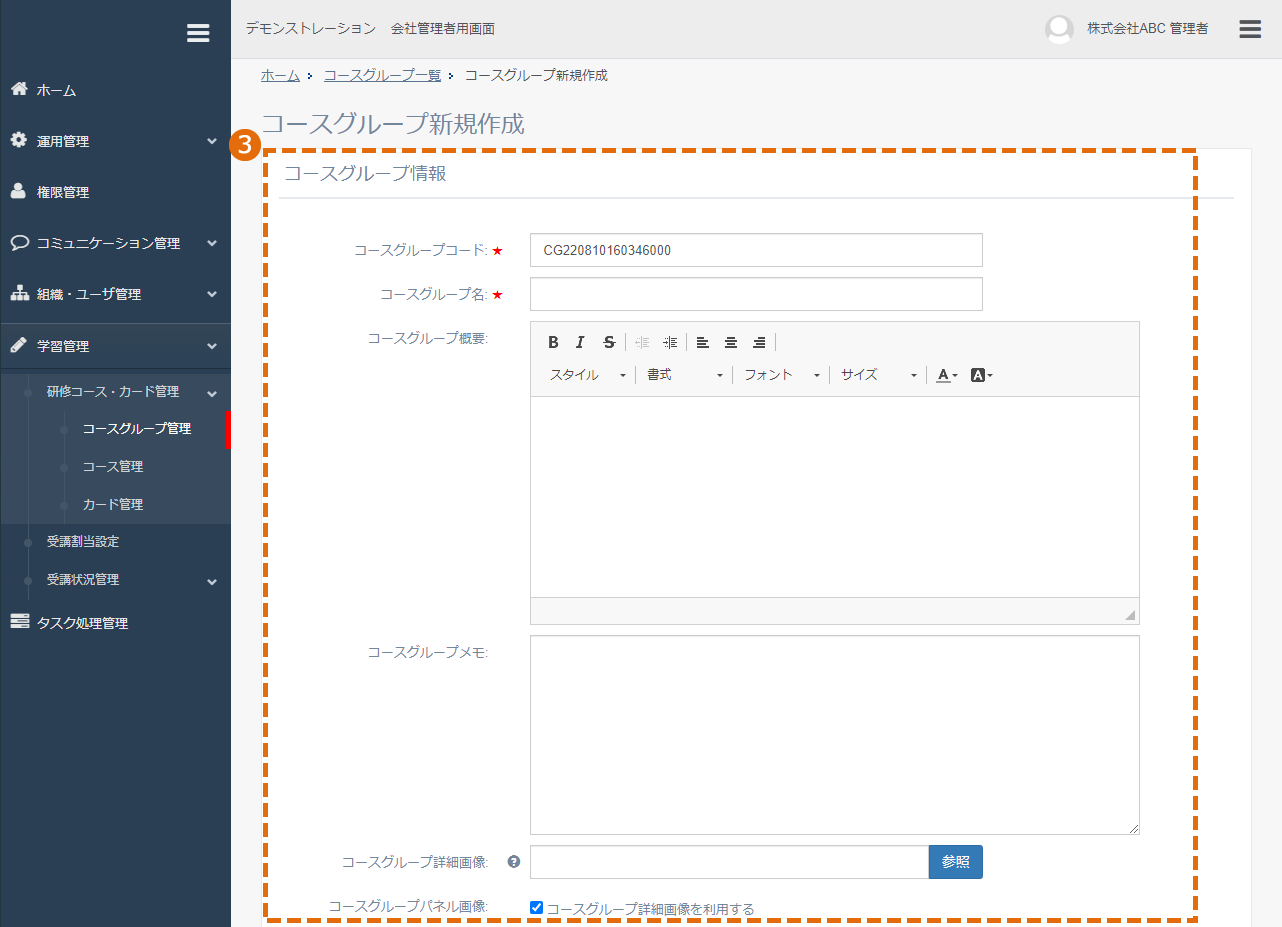Screen dimensions: 1282x927
Task: Click the help icon beside コースグループ詳細画像
Action: [514, 861]
